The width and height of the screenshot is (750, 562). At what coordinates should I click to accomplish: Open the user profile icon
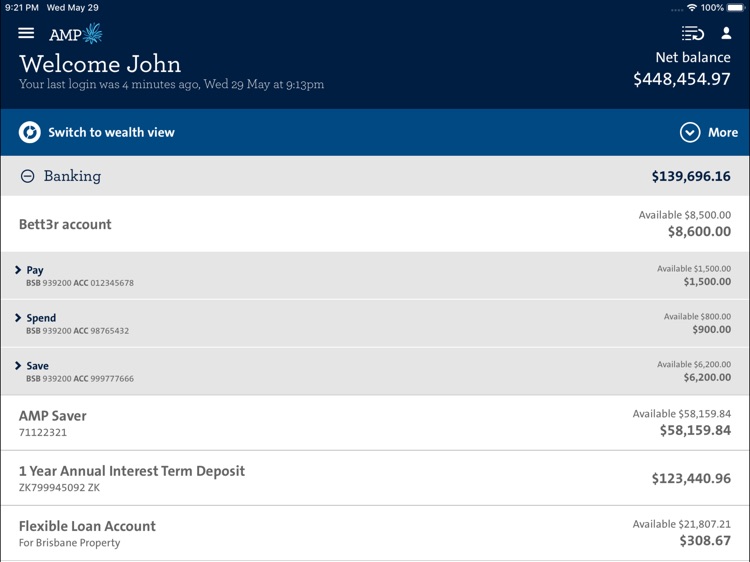726,33
